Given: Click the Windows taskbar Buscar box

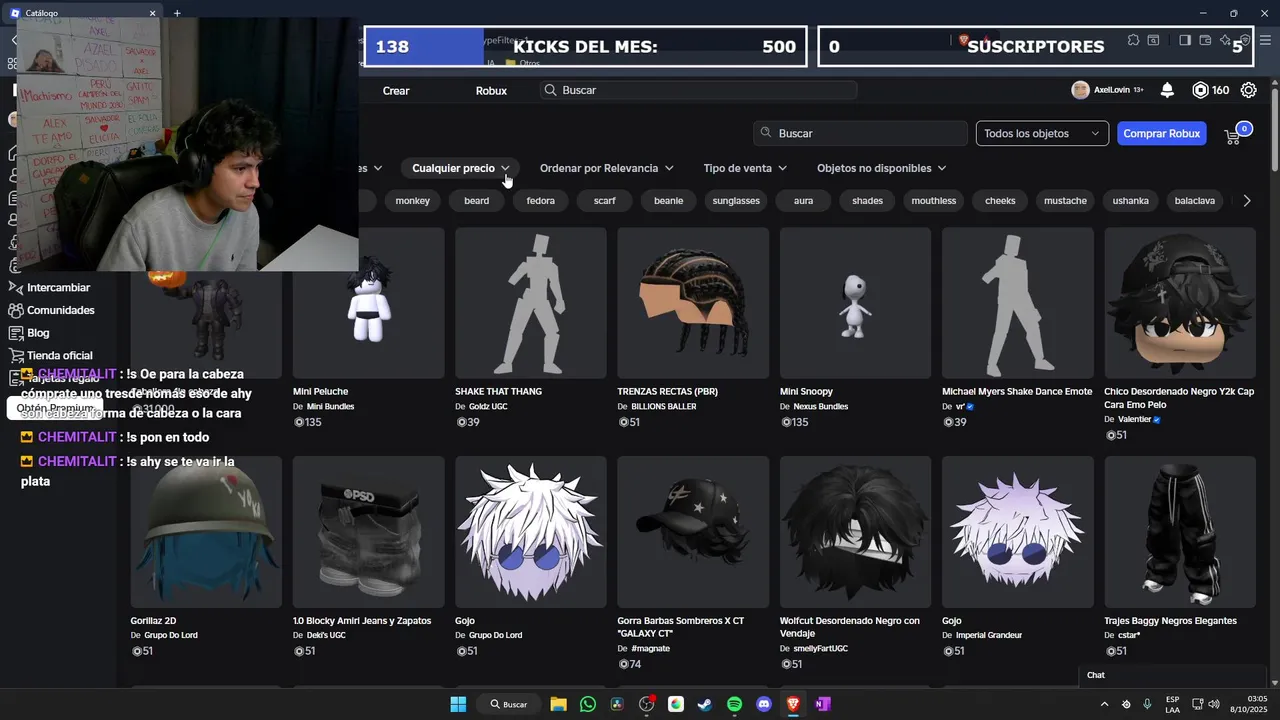Looking at the screenshot, I should pyautogui.click(x=510, y=704).
